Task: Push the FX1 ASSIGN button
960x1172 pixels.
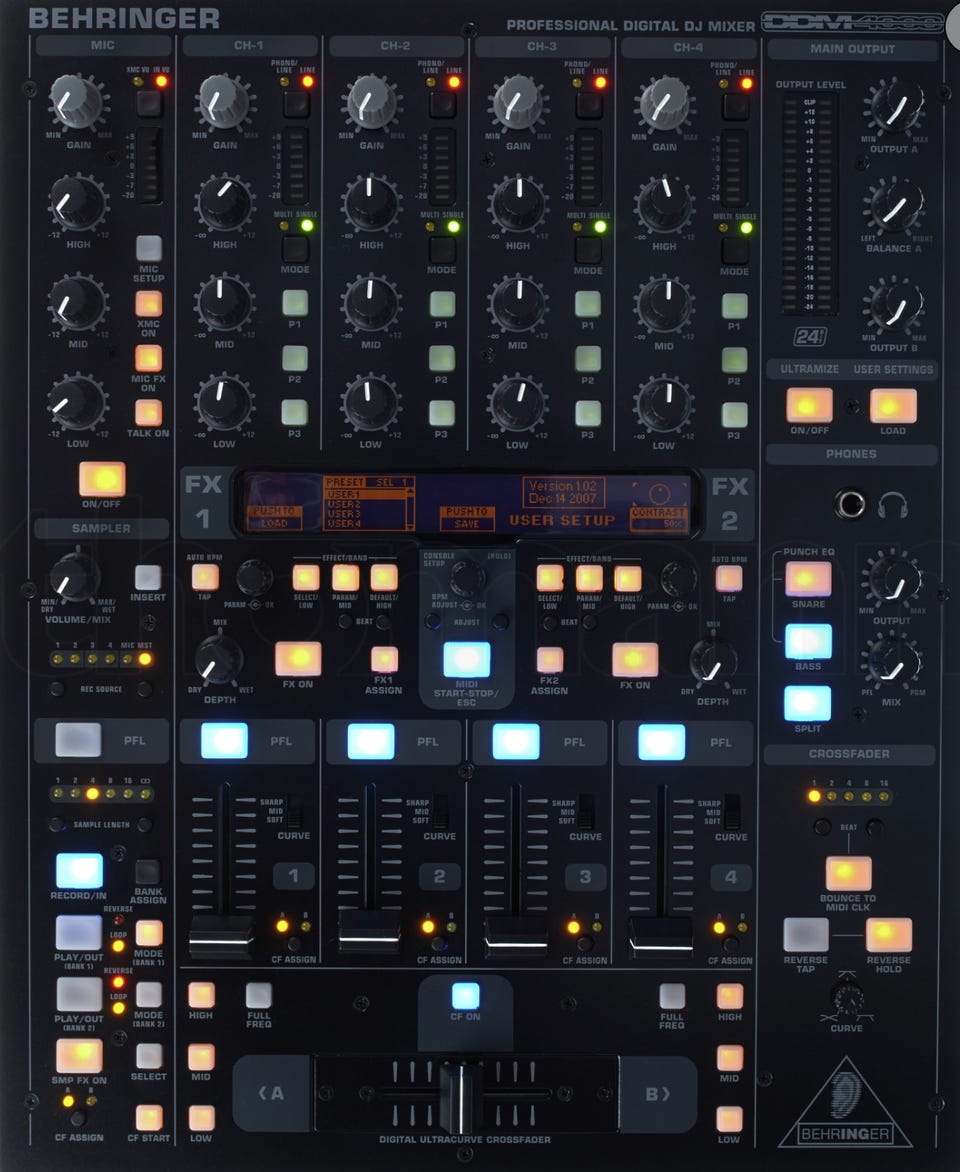Action: pyautogui.click(x=384, y=659)
